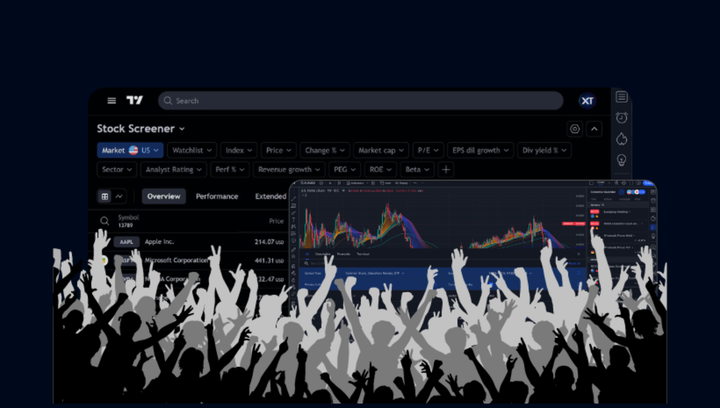Open the hotlists flame sidebar icon
The width and height of the screenshot is (720, 408).
pyautogui.click(x=622, y=139)
